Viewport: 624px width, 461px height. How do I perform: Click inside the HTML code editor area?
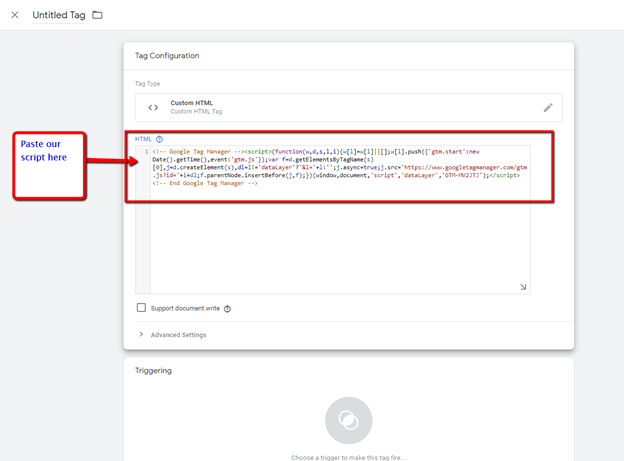click(x=340, y=220)
